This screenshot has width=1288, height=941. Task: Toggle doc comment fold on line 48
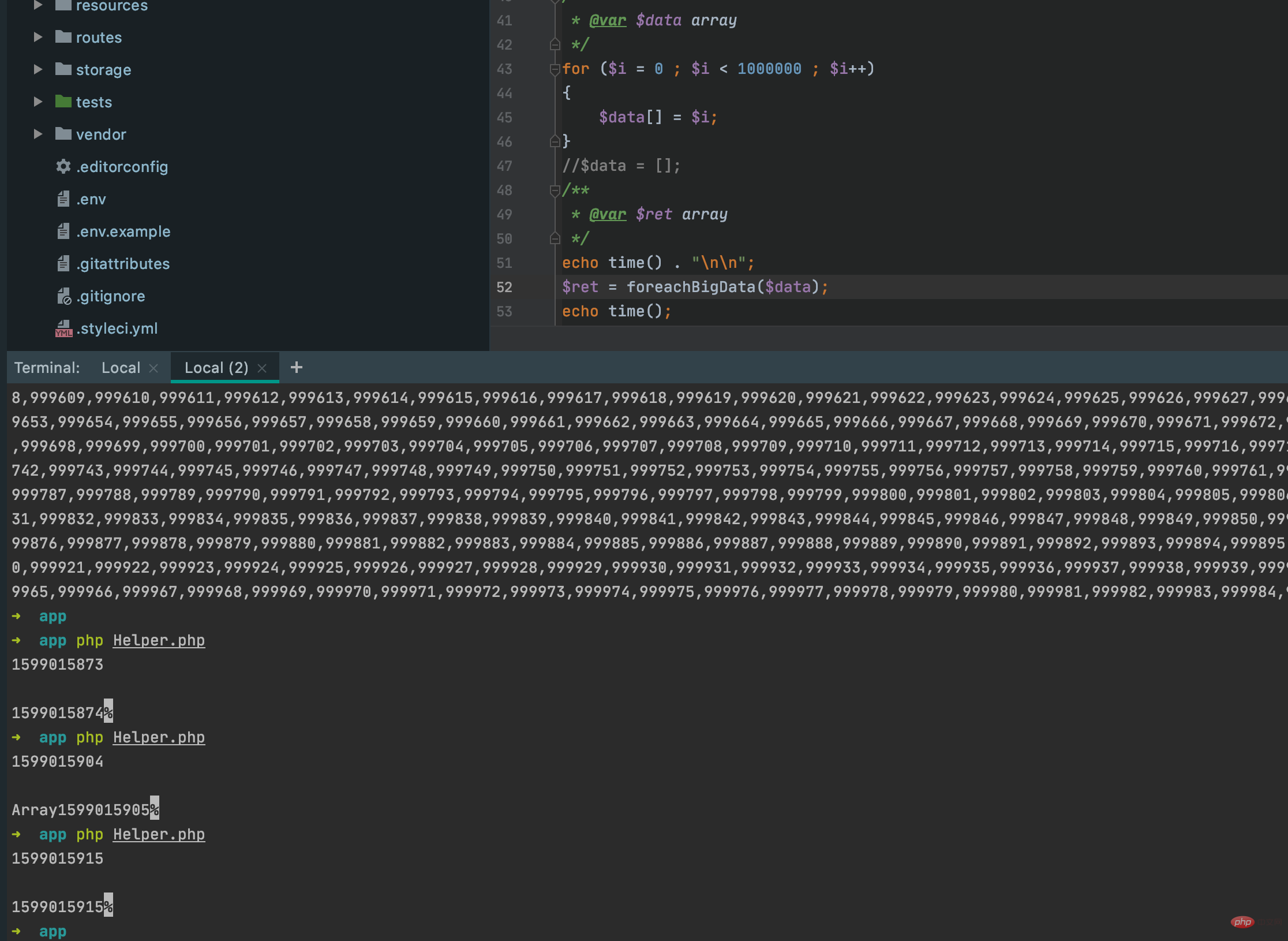[555, 191]
